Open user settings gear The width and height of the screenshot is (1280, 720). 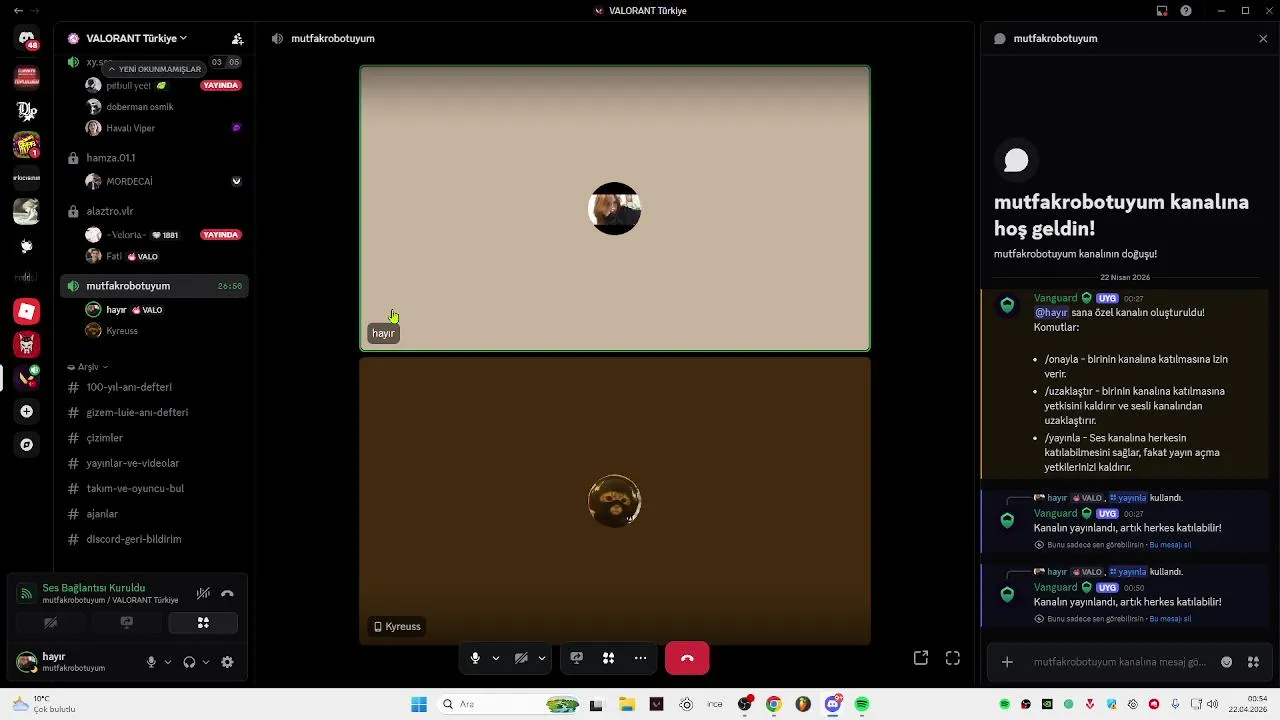pos(227,662)
